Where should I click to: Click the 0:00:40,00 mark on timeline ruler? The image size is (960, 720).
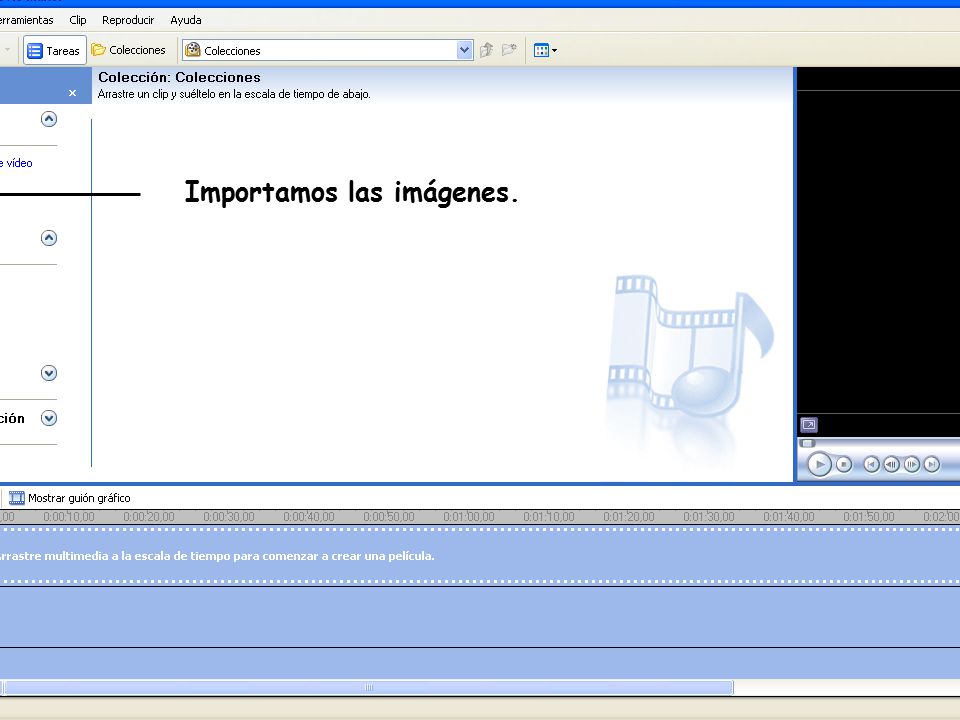click(x=309, y=517)
